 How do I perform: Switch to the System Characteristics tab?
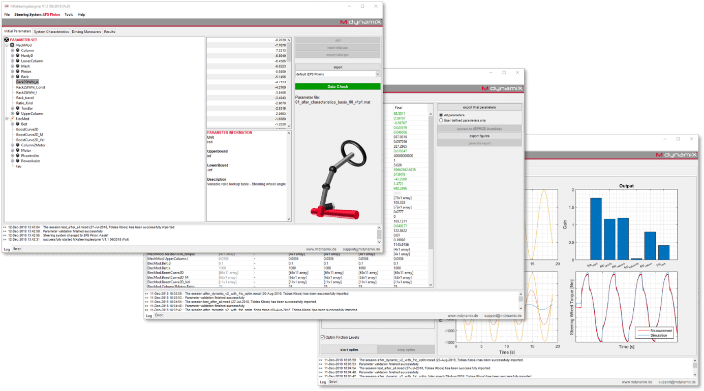pos(52,32)
